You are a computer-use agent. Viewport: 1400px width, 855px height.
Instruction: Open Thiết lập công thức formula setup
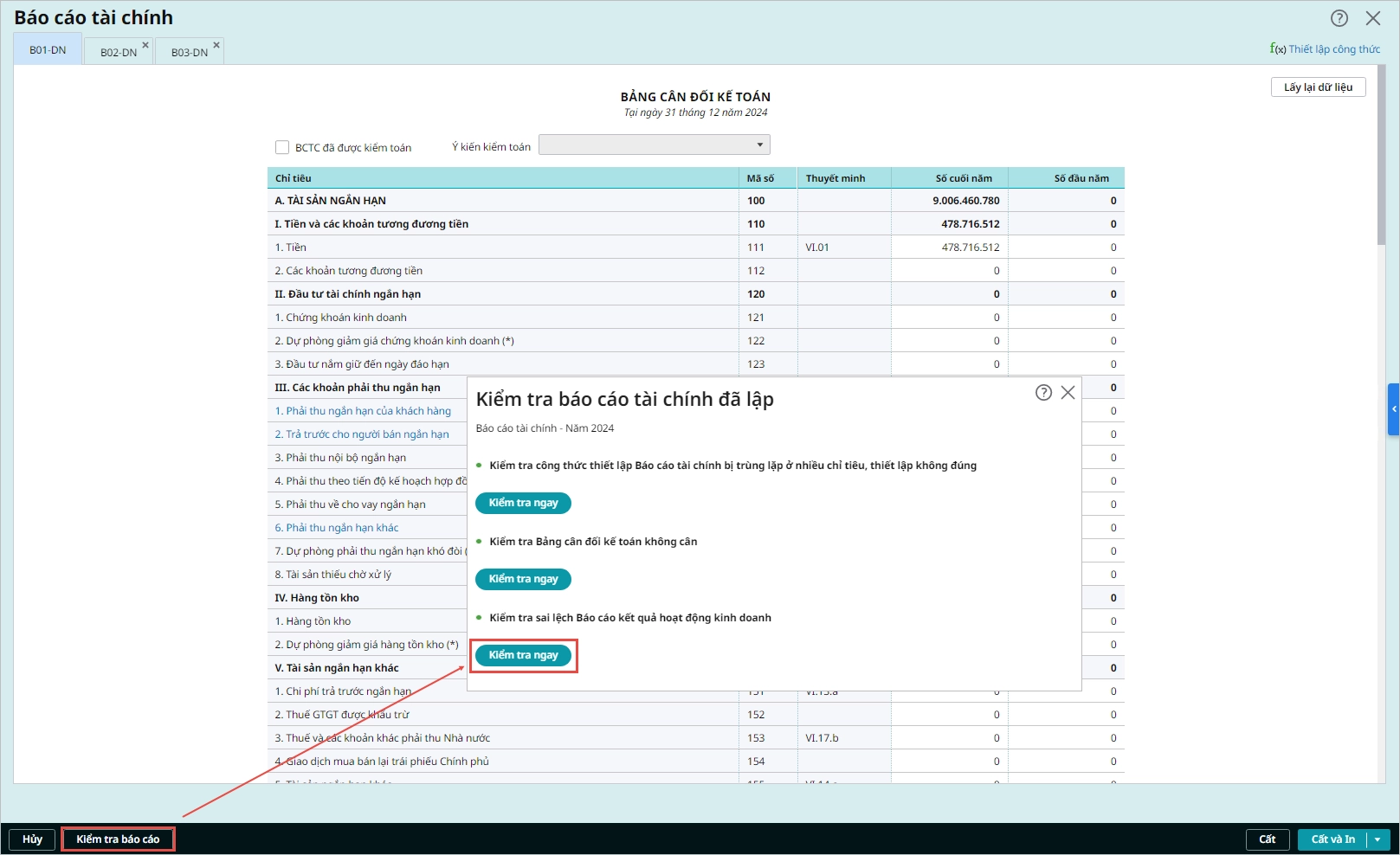tap(1326, 49)
